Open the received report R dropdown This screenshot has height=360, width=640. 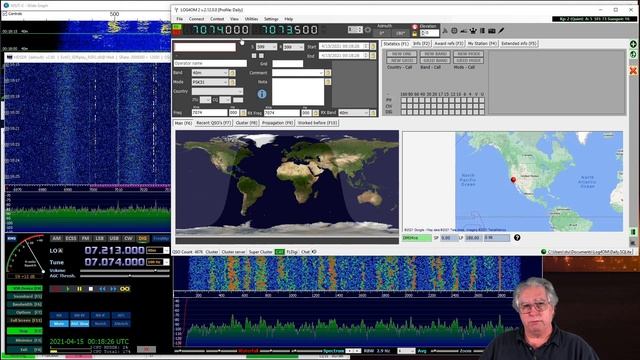click(x=293, y=47)
